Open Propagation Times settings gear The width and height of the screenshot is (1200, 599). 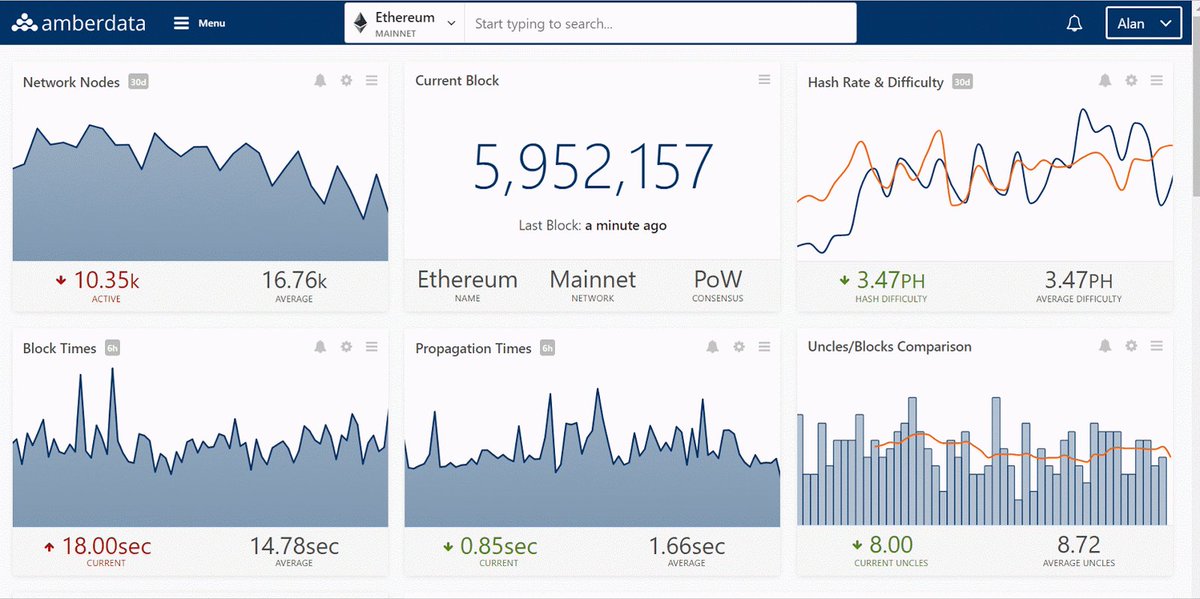(738, 347)
